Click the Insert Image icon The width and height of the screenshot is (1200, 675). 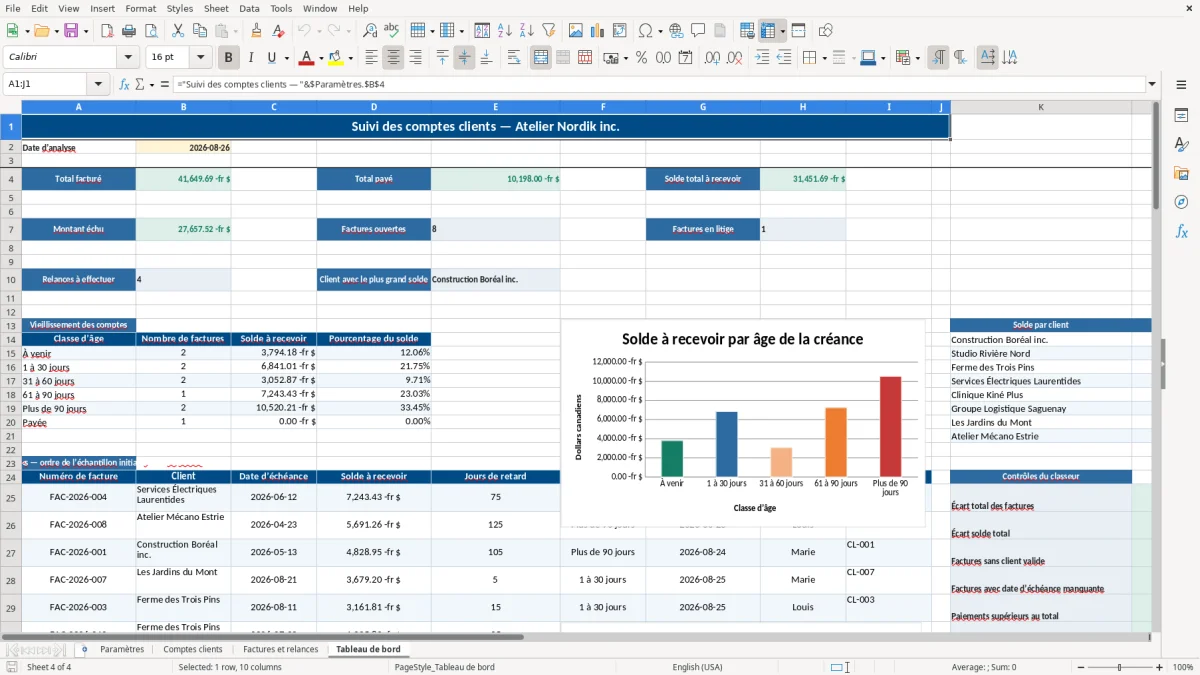coord(574,31)
